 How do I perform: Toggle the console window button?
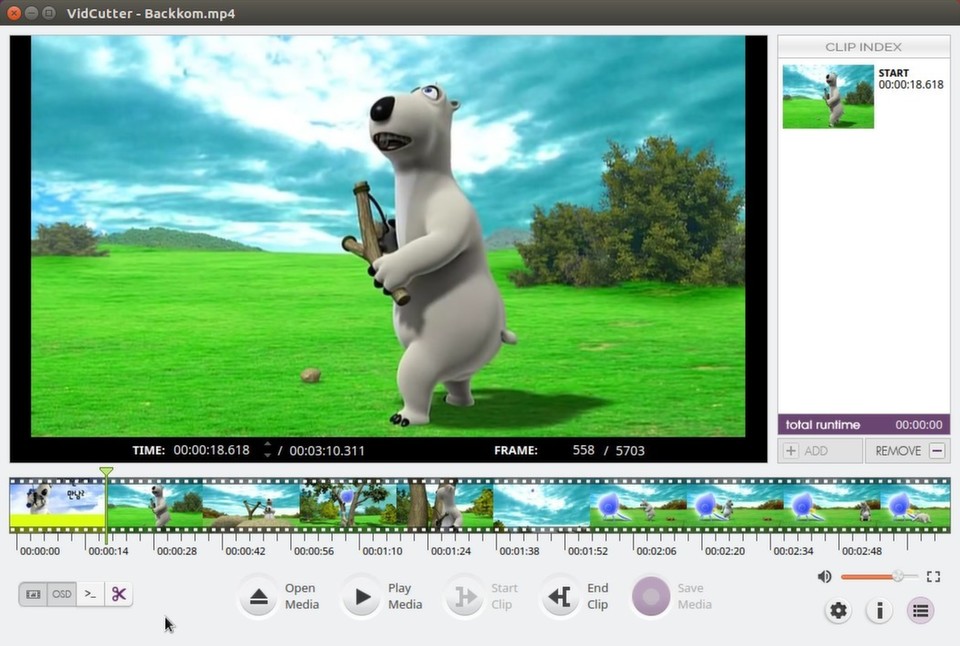click(91, 594)
